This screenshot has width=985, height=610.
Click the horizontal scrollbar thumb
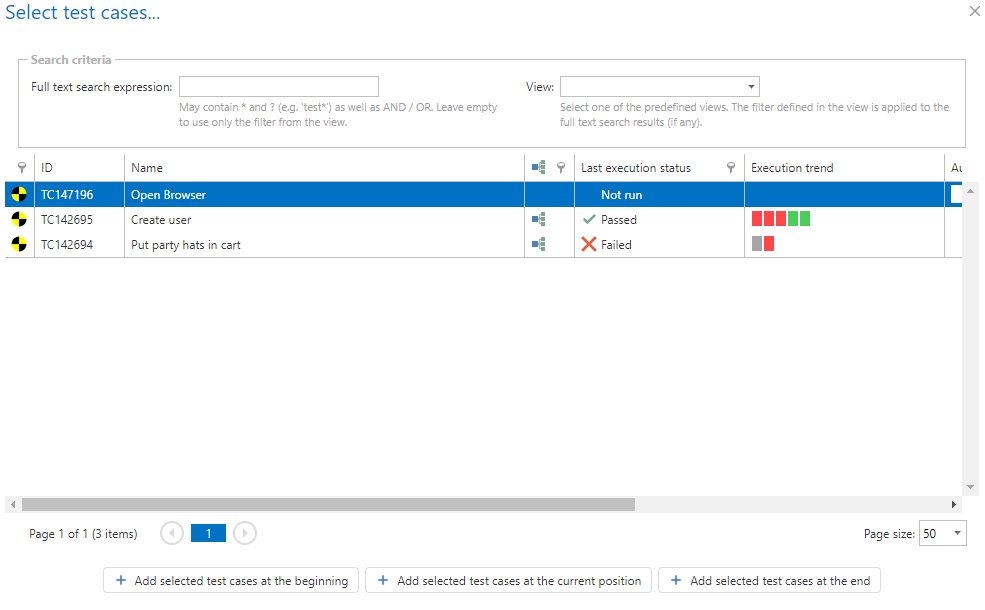point(328,505)
